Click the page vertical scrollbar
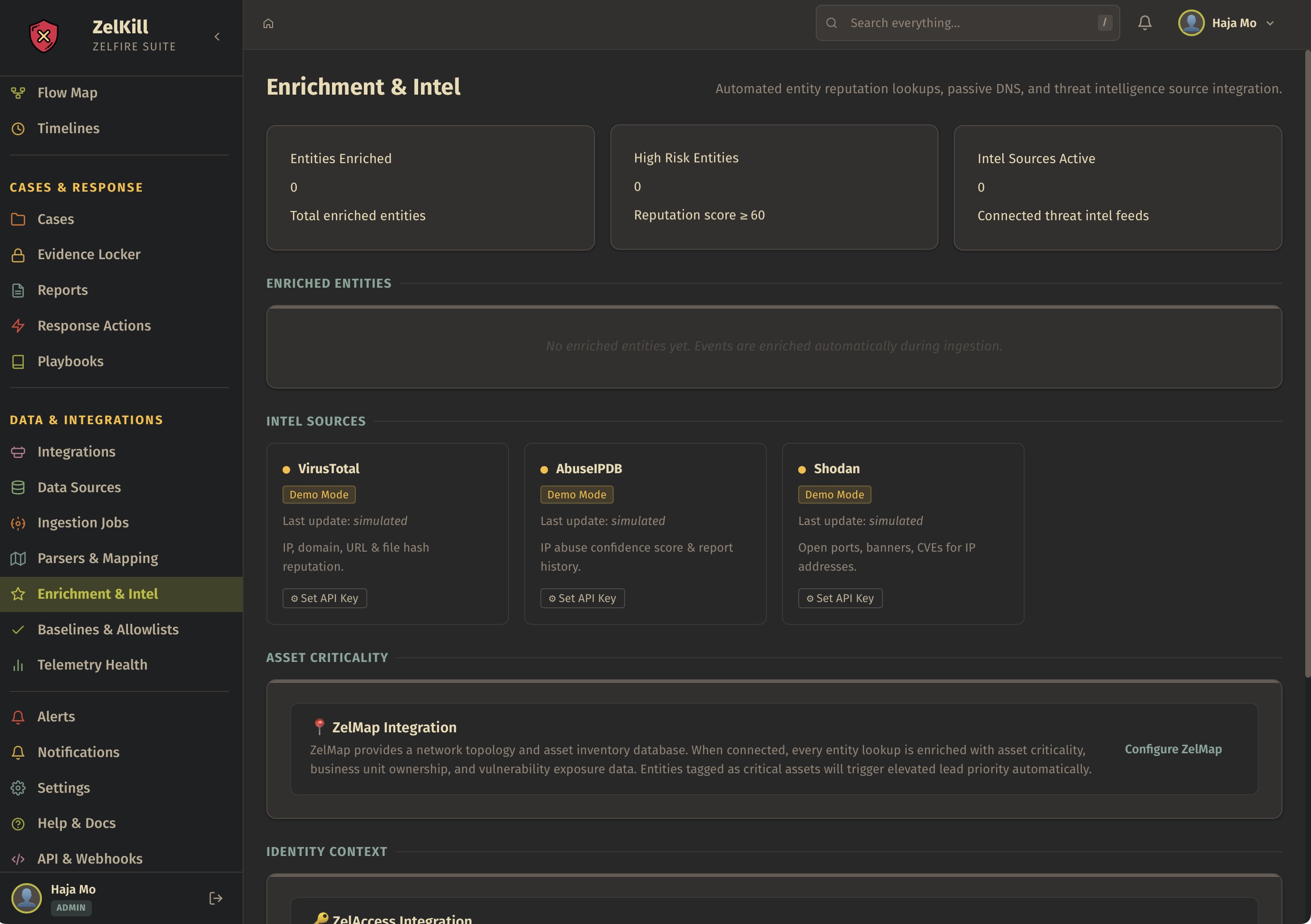The image size is (1311, 924). 1307,365
